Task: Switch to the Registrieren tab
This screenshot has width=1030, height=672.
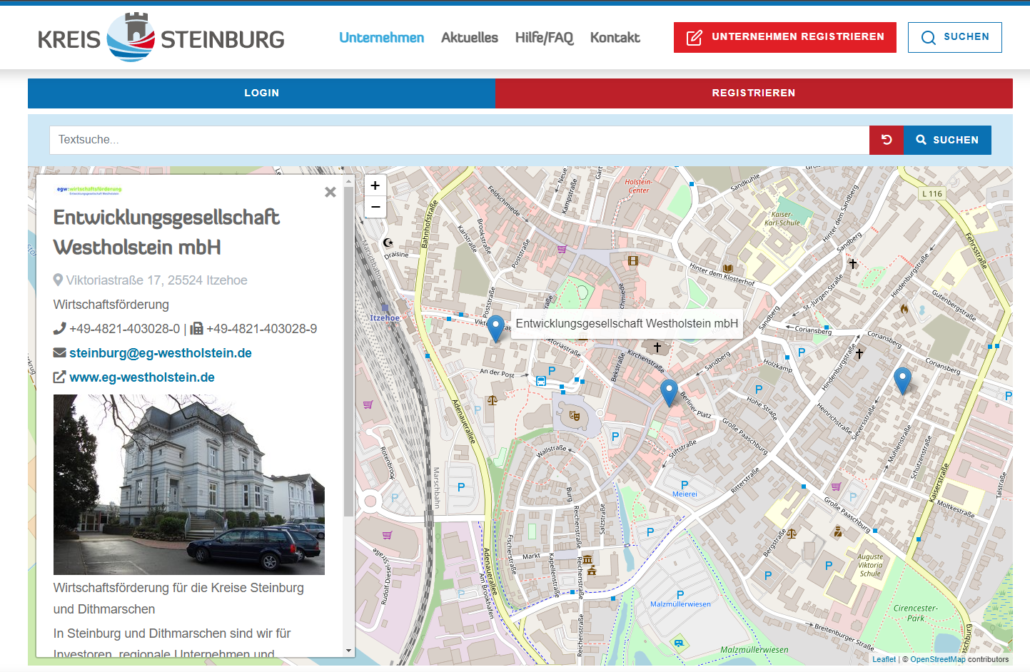Action: (753, 93)
